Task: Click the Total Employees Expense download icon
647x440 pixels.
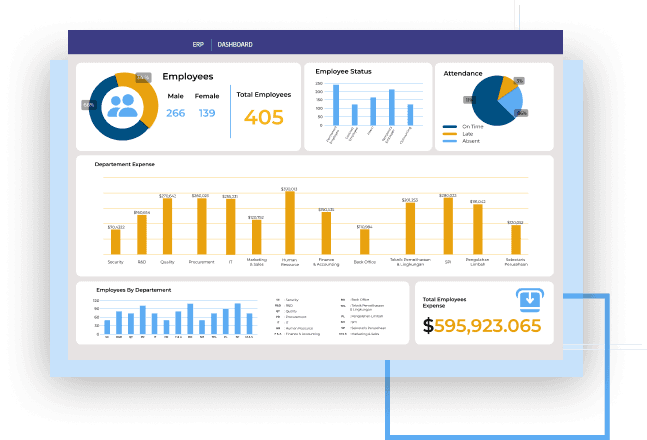Action: click(x=530, y=300)
